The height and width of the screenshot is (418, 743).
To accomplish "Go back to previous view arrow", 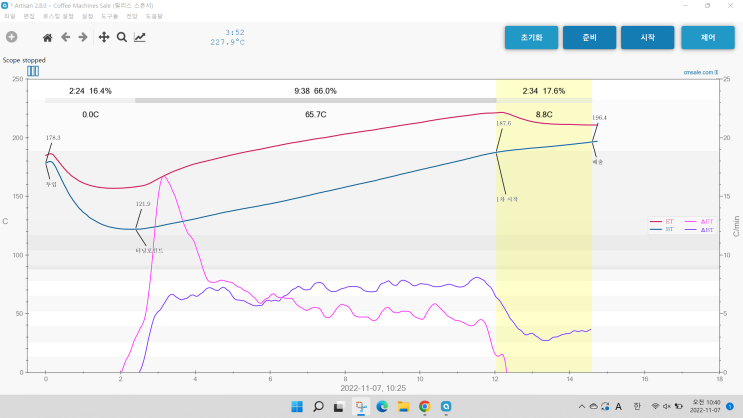I will [x=65, y=37].
